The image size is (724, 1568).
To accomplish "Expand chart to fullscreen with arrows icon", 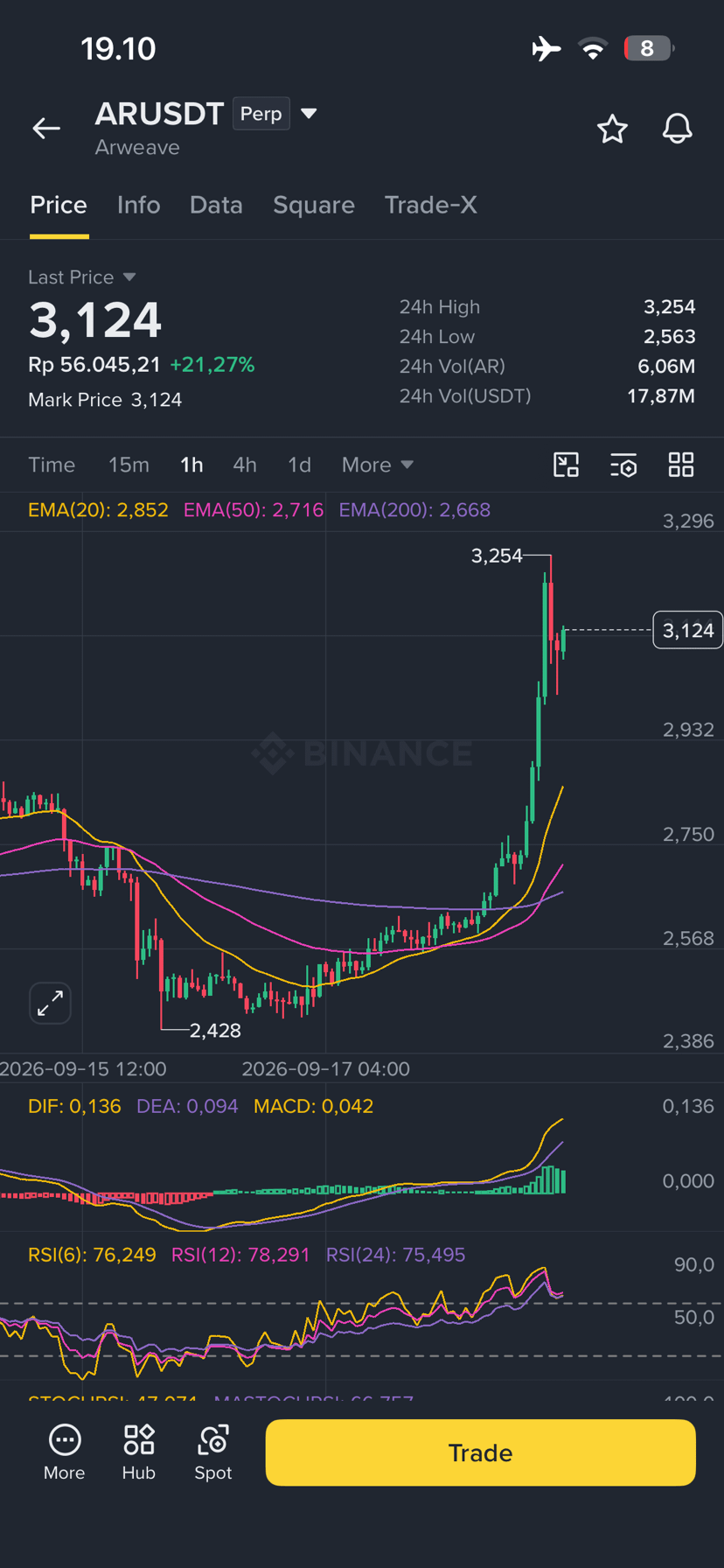I will click(50, 1003).
